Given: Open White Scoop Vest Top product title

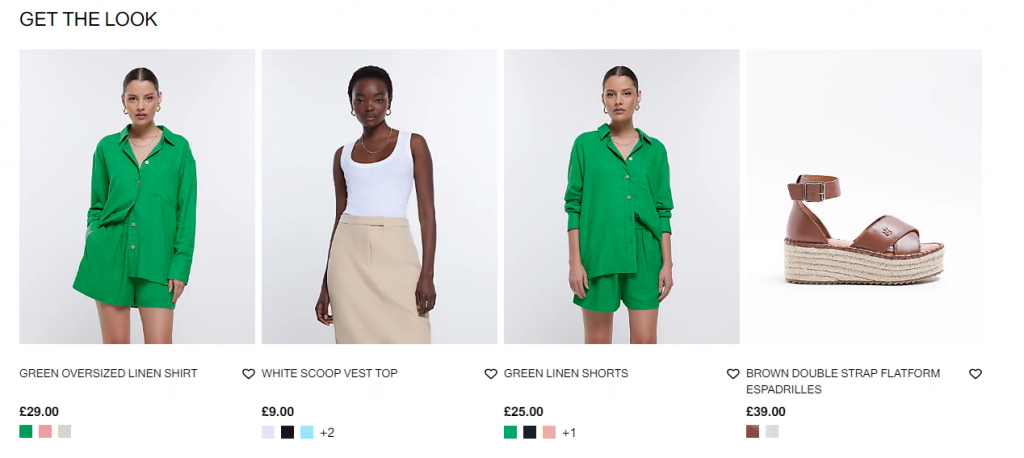Looking at the screenshot, I should point(329,374).
